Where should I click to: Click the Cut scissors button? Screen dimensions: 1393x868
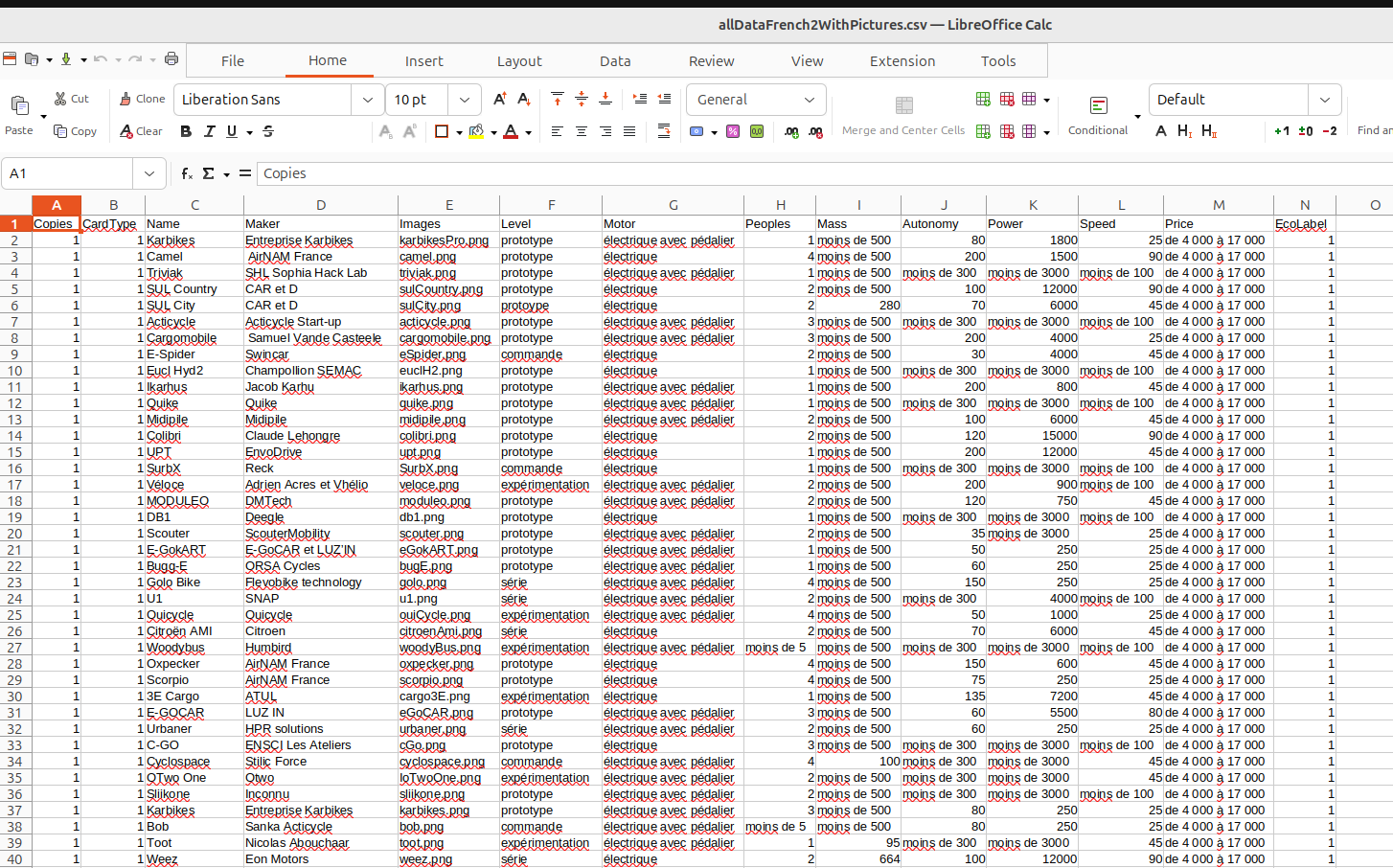[x=72, y=99]
